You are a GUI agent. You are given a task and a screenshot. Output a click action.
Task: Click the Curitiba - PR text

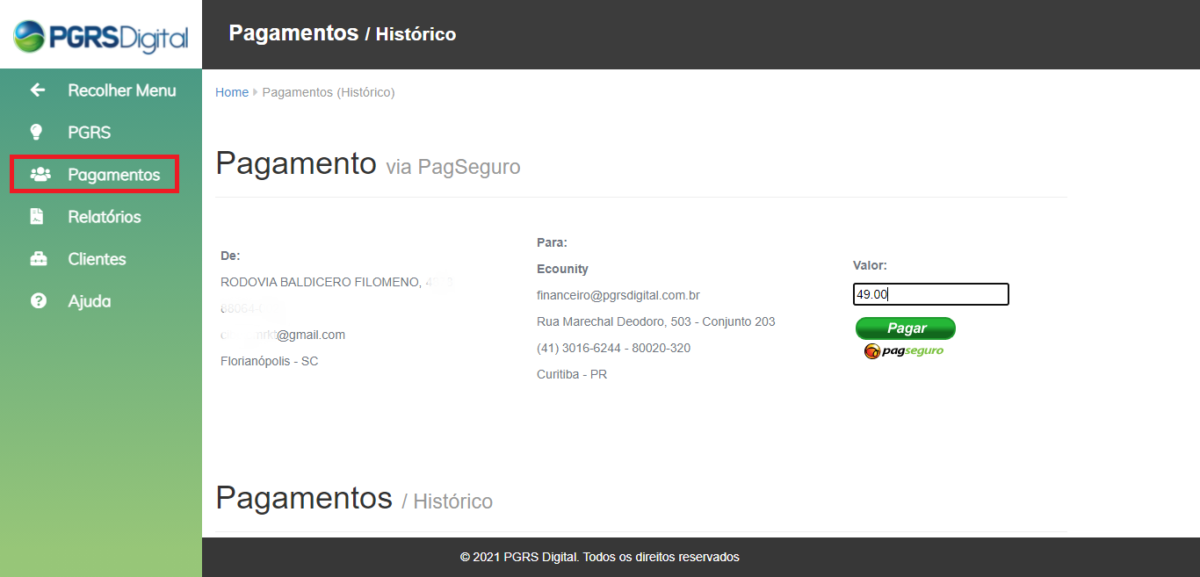[x=572, y=374]
